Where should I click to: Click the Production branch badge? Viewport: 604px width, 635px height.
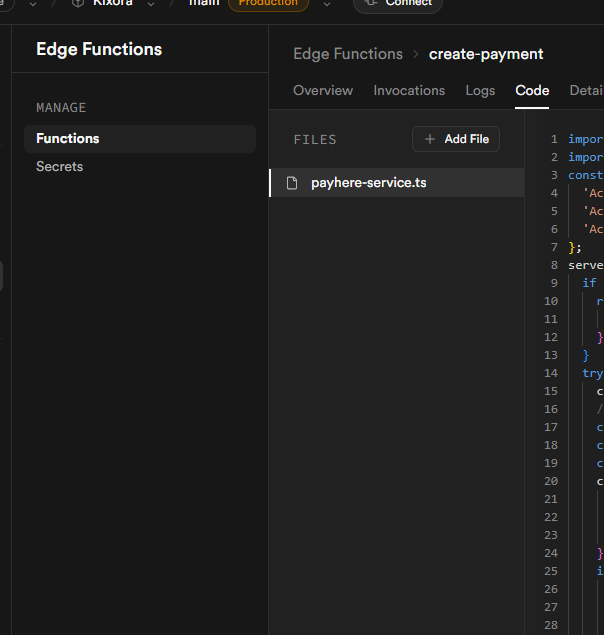[268, 3]
